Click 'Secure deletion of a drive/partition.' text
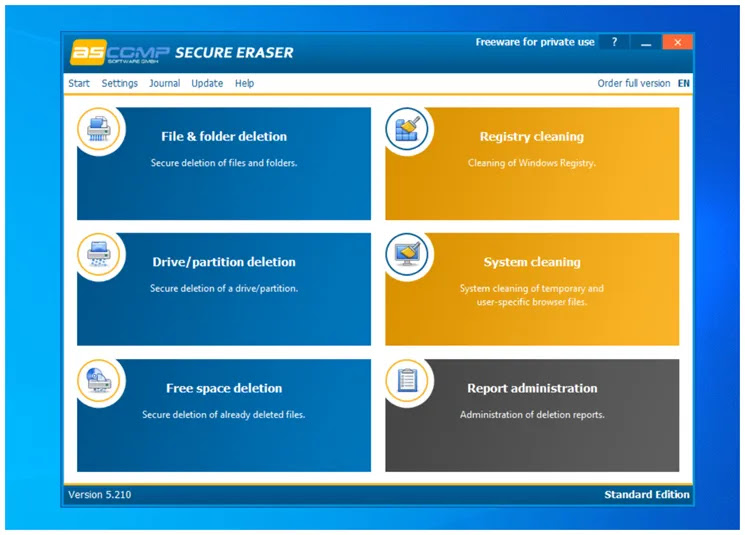This screenshot has height=535, width=745. pyautogui.click(x=224, y=288)
